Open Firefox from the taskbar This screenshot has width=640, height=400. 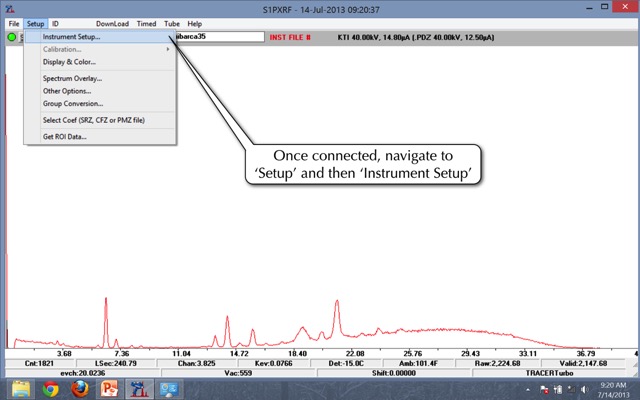click(80, 388)
